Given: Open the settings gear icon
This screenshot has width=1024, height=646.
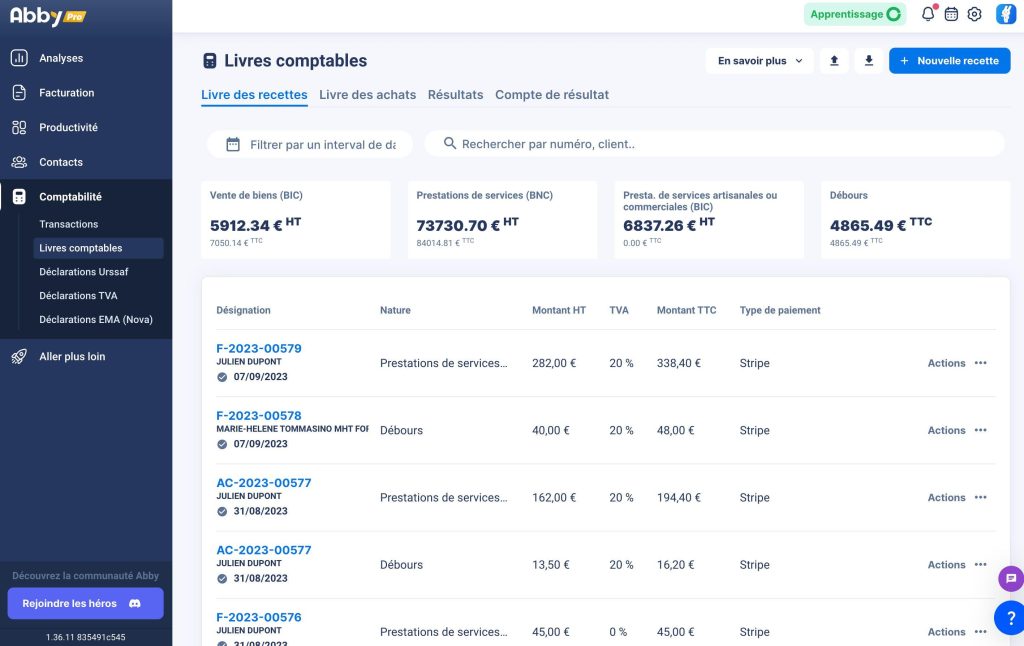Looking at the screenshot, I should [x=974, y=14].
